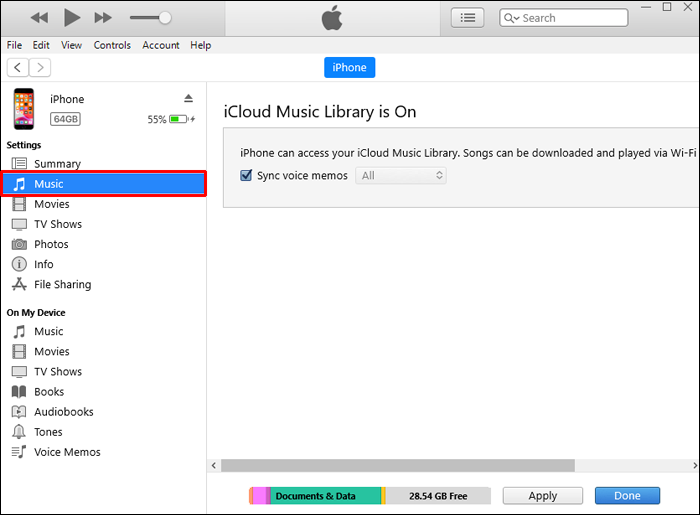This screenshot has width=700, height=515.
Task: Click the back navigation arrow
Action: tap(17, 67)
